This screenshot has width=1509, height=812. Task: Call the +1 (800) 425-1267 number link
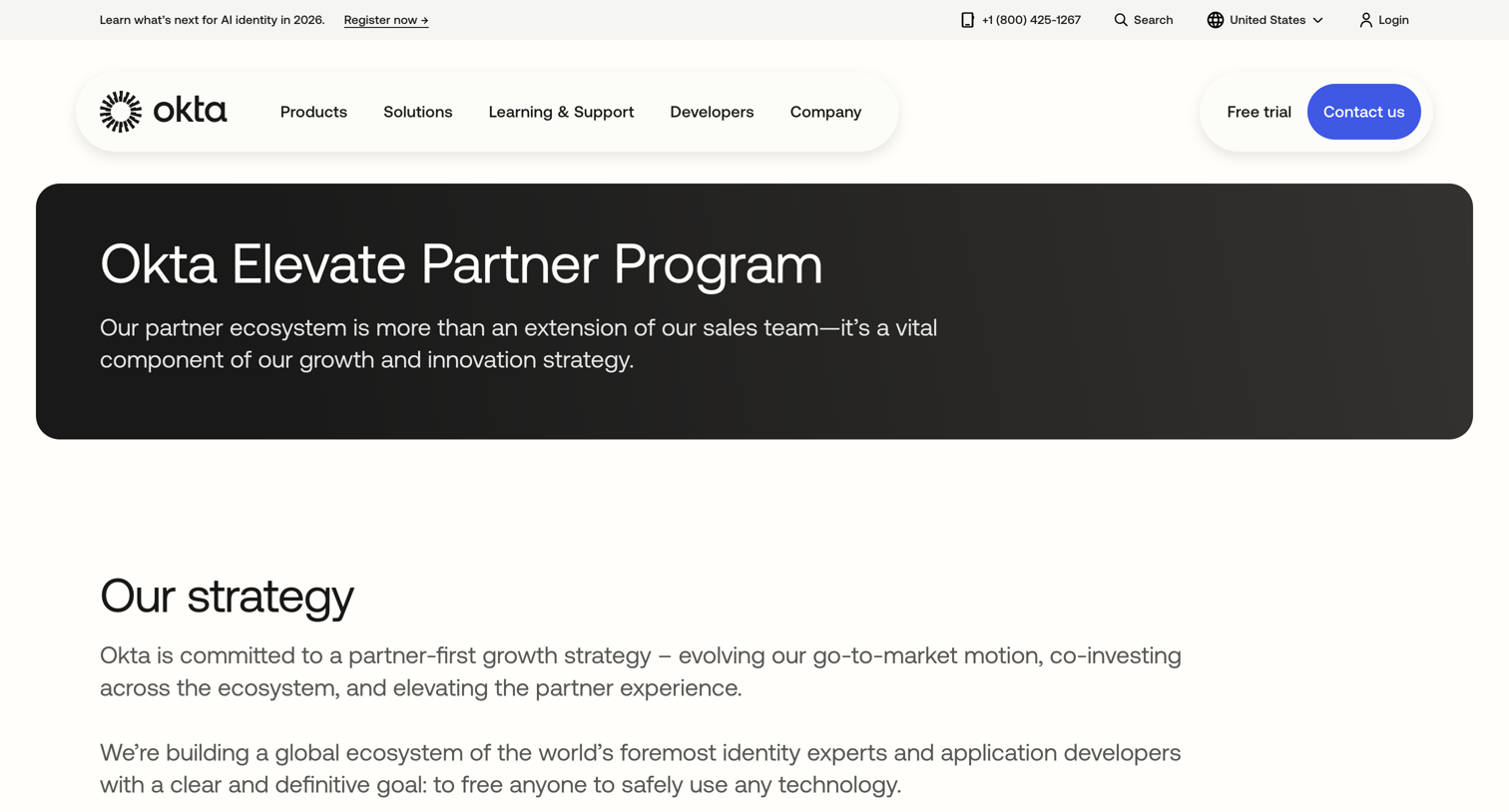coord(1031,20)
